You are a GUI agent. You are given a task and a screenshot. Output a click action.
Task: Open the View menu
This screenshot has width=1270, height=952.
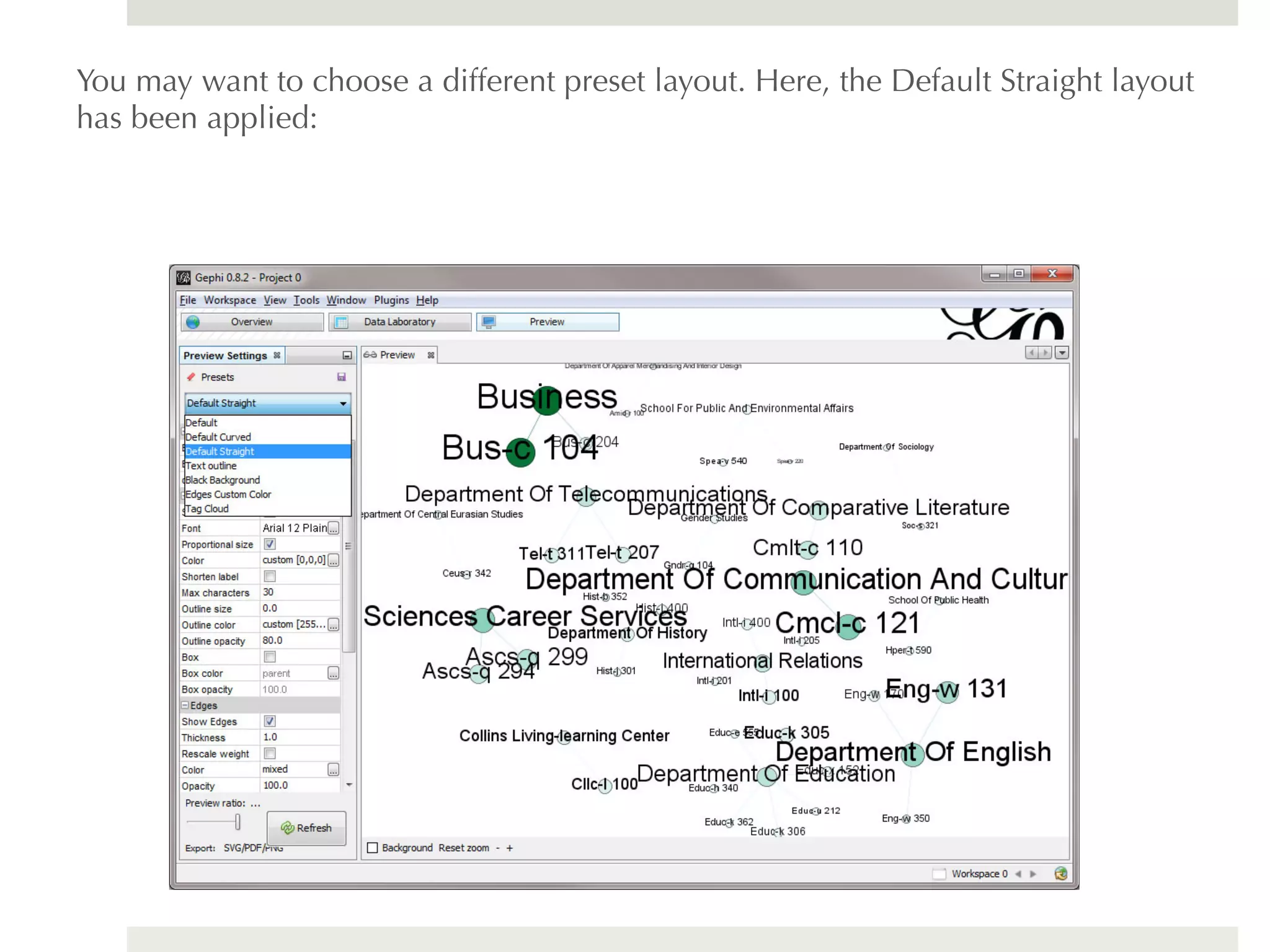[x=275, y=300]
